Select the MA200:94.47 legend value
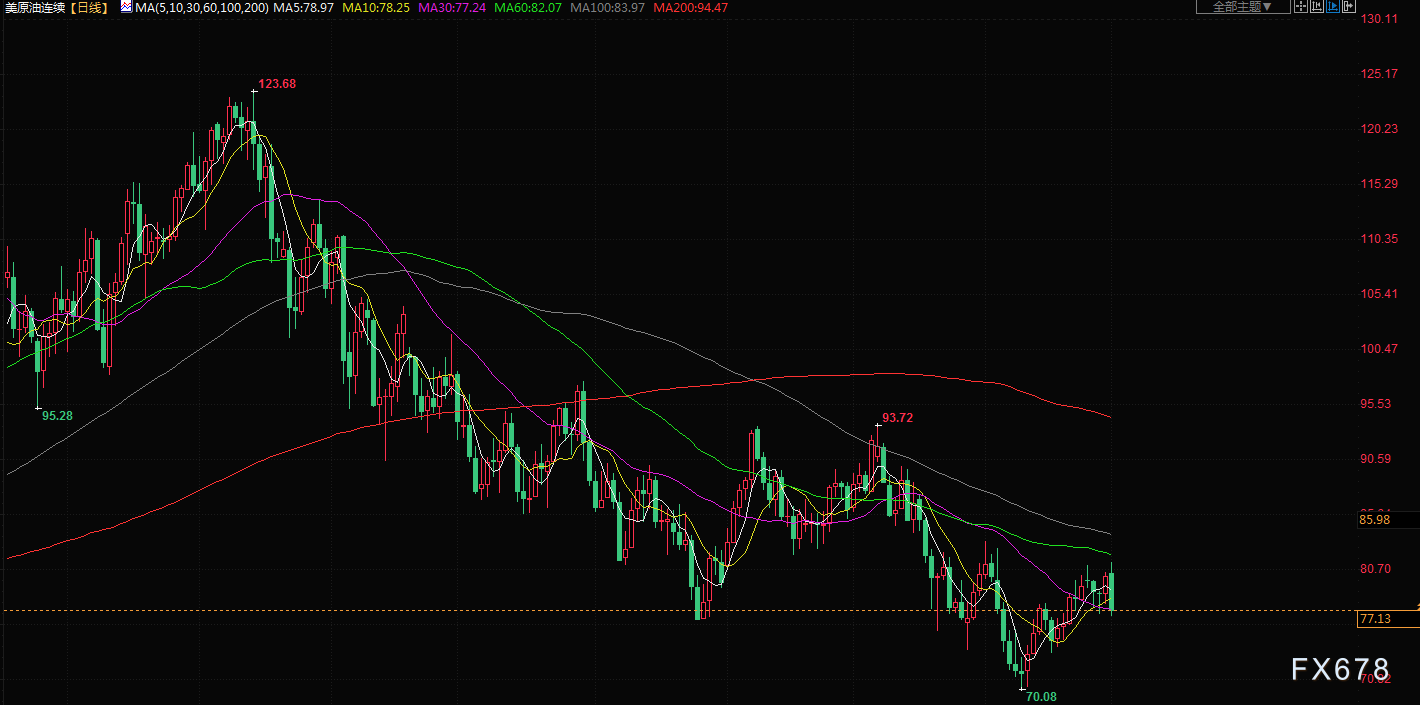 (x=690, y=7)
